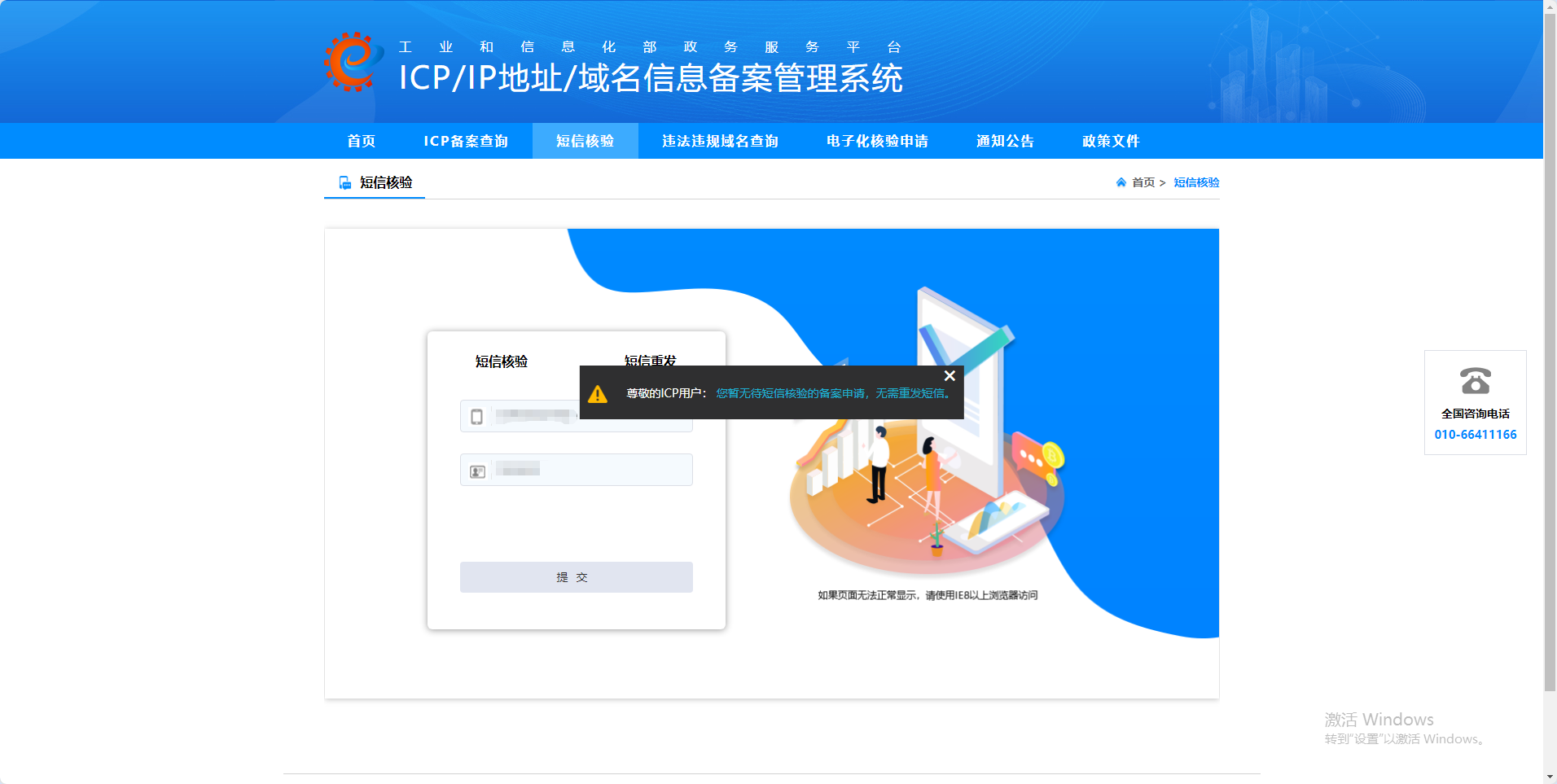Click the browser compatibility note under illustration
1557x784 pixels.
[x=928, y=595]
